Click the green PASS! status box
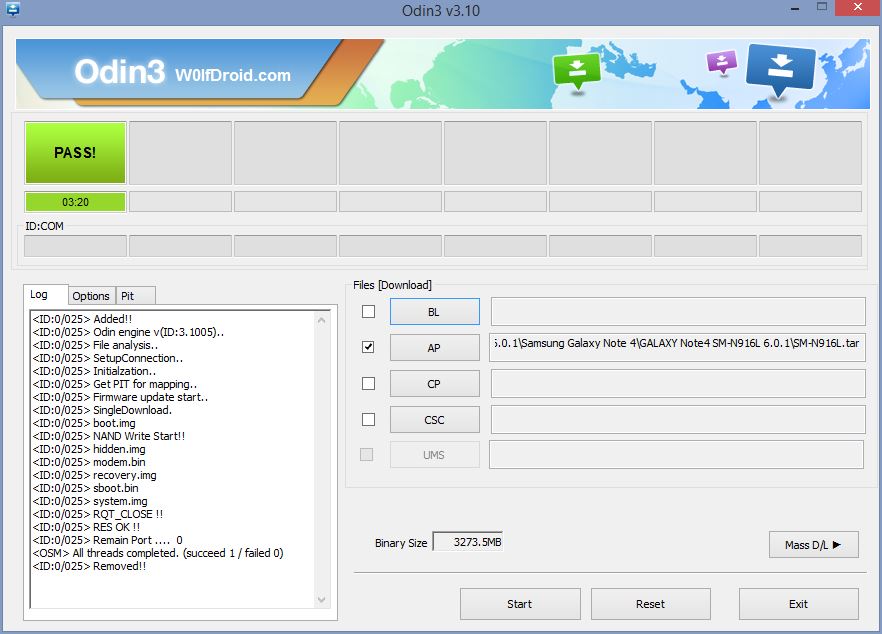 (x=75, y=152)
